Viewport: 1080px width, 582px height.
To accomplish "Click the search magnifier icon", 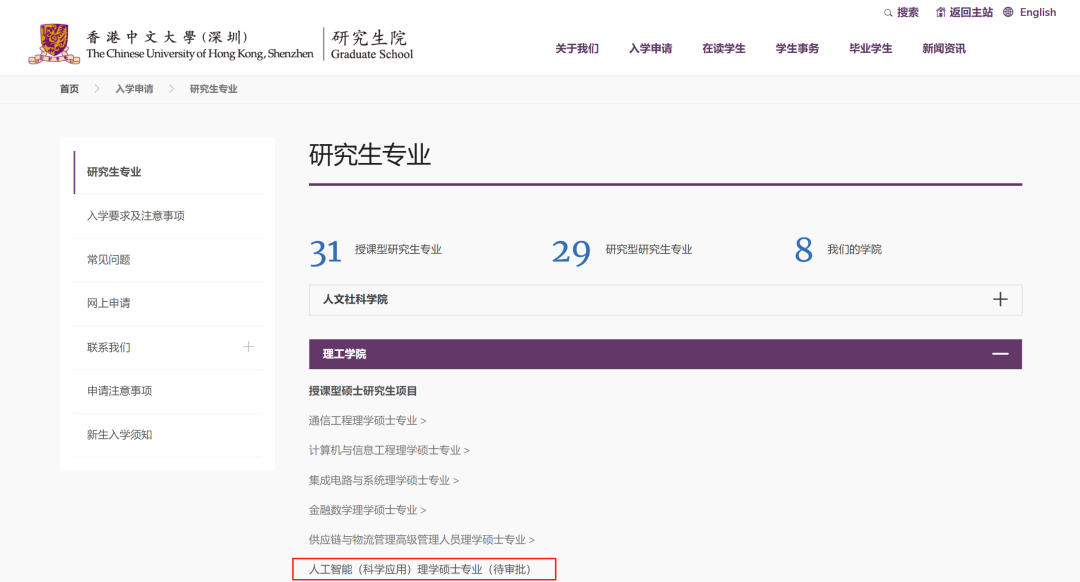I will click(x=888, y=13).
